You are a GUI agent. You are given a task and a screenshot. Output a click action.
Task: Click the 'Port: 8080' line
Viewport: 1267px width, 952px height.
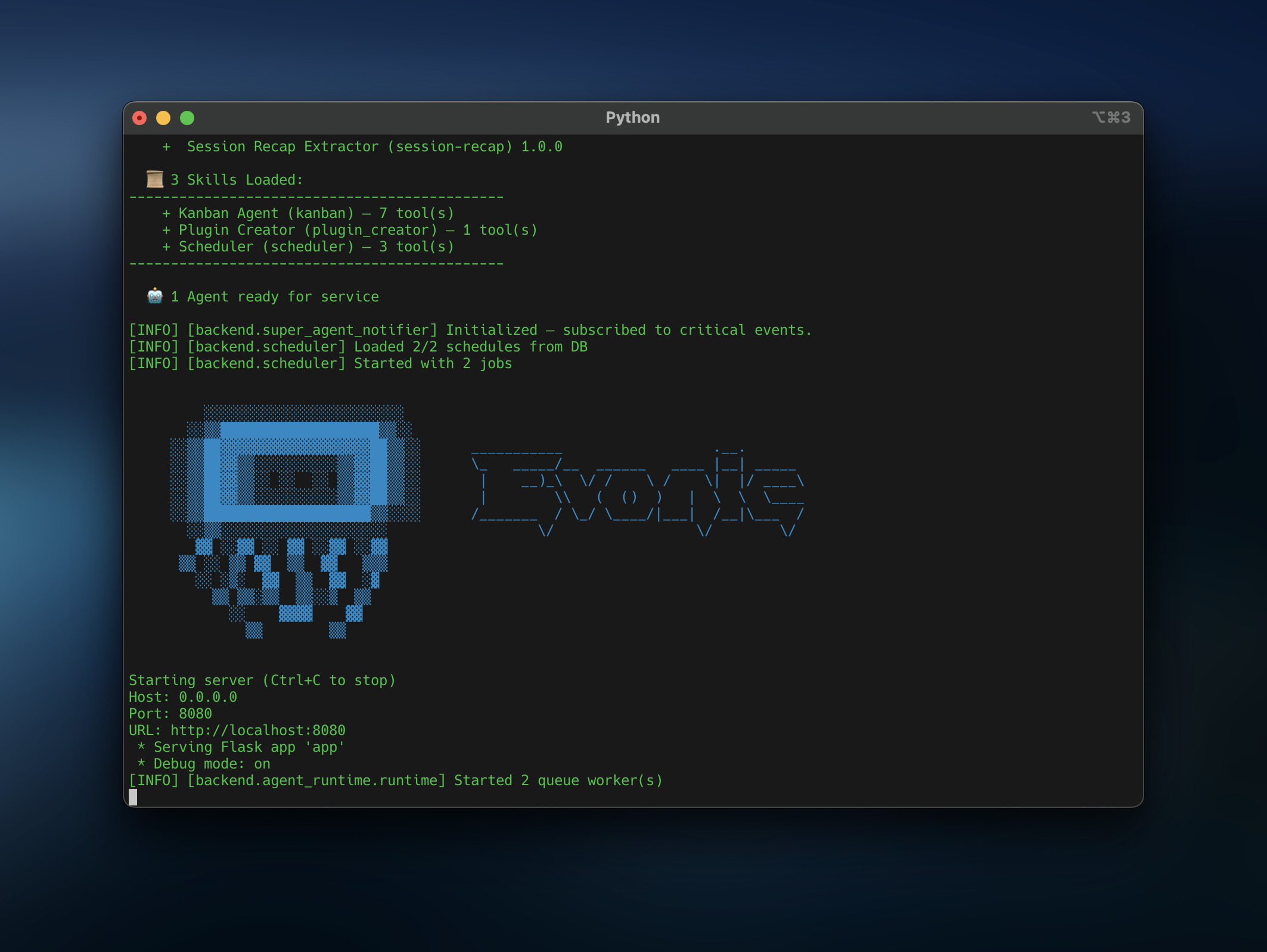(x=170, y=714)
